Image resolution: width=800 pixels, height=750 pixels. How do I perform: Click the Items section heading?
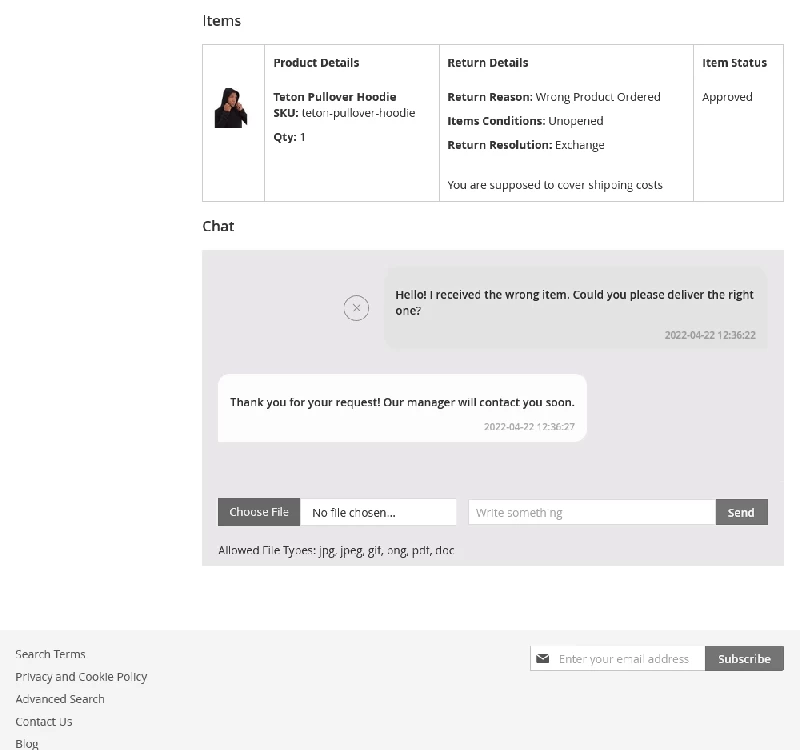pos(221,21)
